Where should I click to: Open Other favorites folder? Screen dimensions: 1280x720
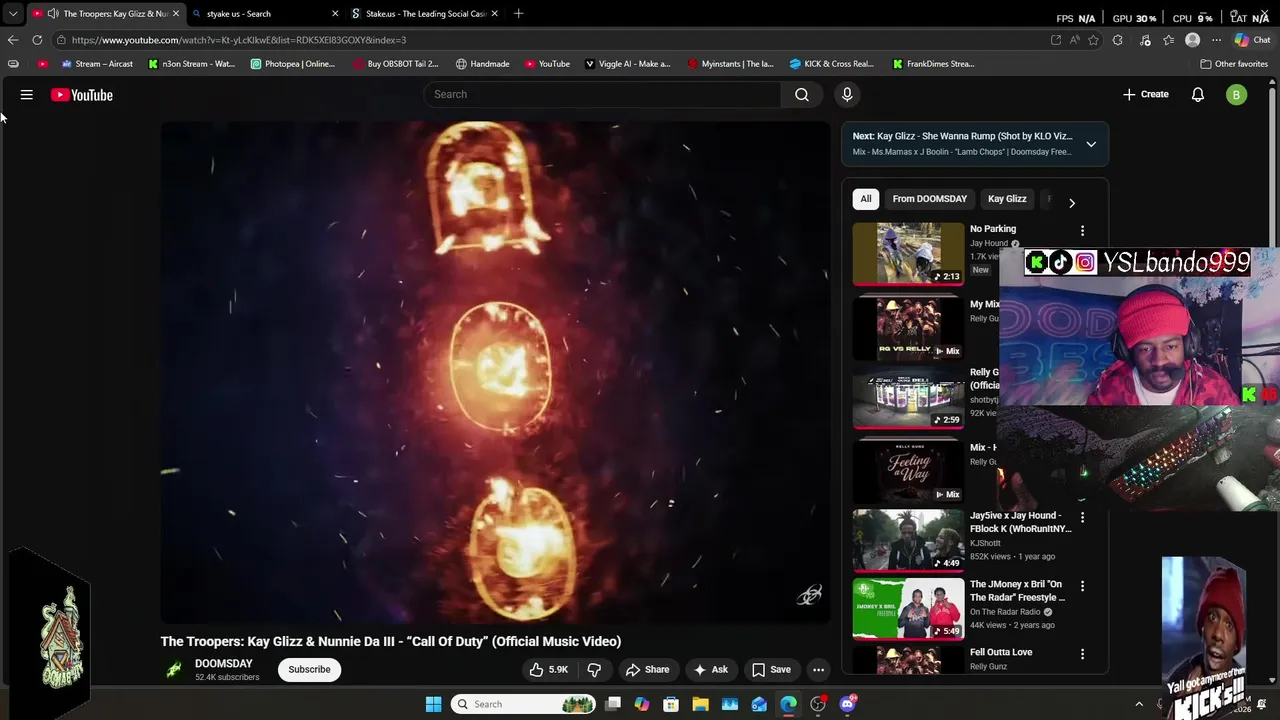click(x=1234, y=64)
